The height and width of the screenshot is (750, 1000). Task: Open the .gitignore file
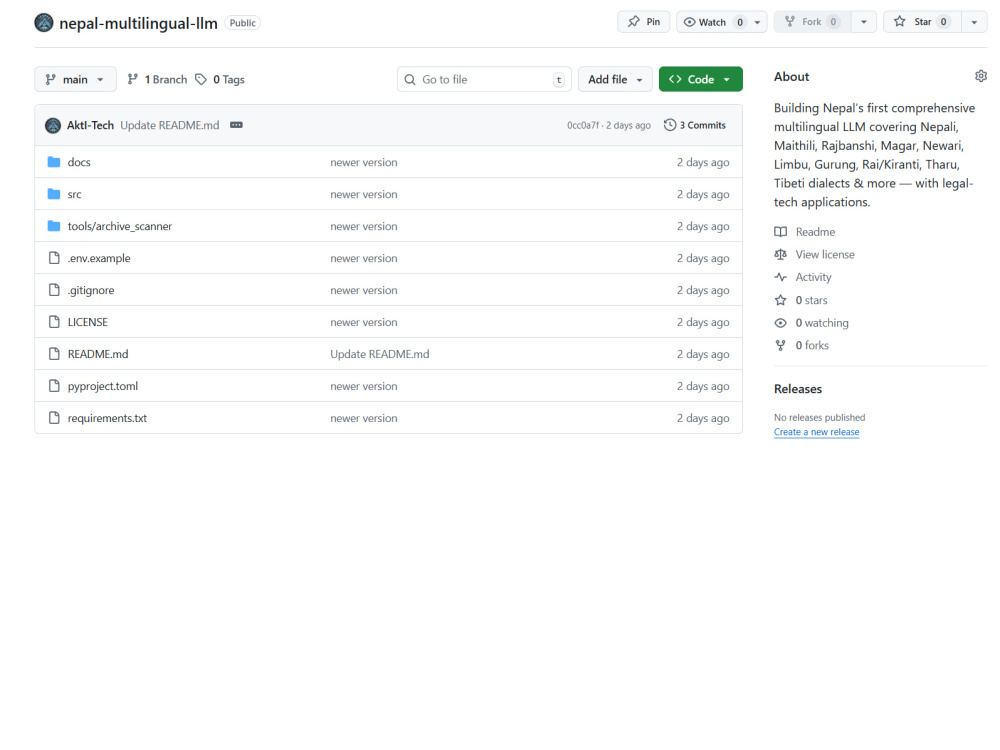click(x=91, y=290)
